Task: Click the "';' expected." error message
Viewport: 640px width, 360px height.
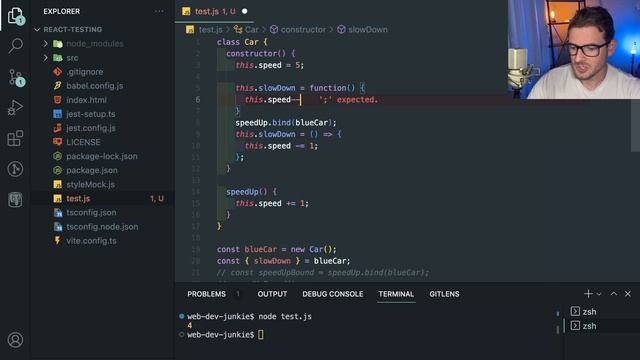Action: pyautogui.click(x=349, y=100)
